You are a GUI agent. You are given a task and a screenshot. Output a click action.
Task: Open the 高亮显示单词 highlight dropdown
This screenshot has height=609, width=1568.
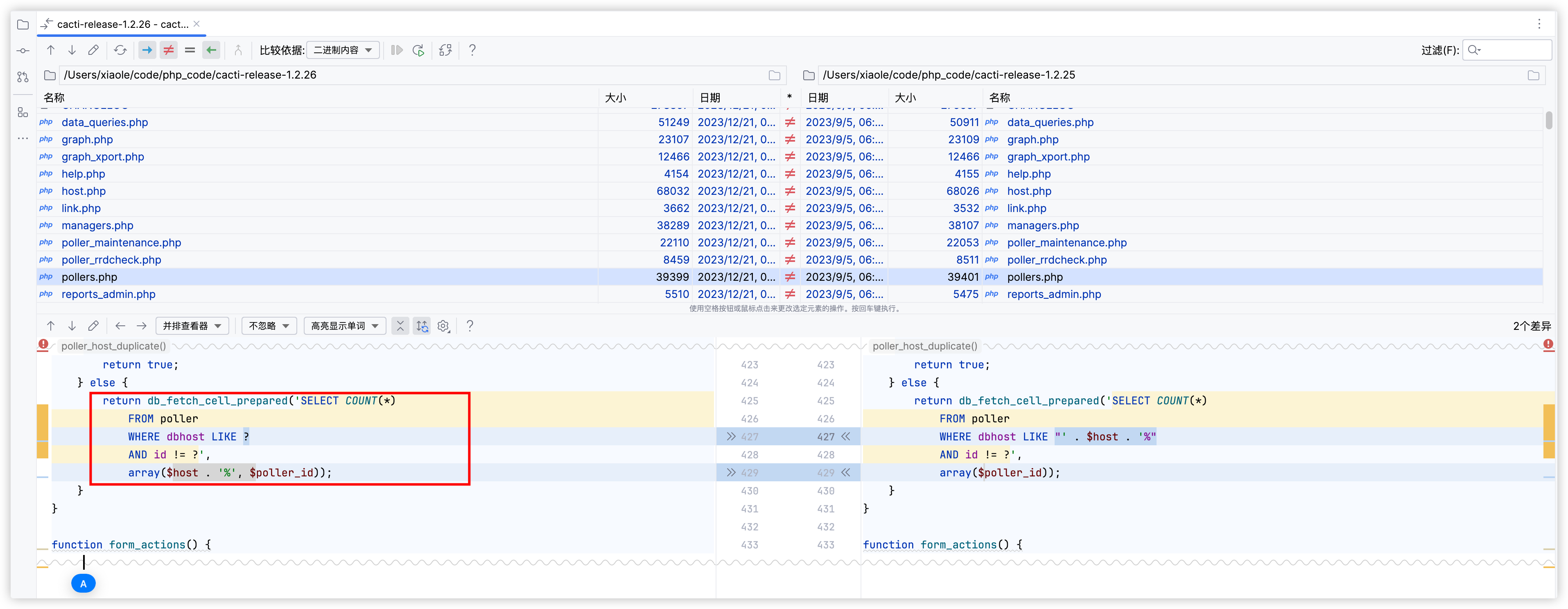coord(345,326)
